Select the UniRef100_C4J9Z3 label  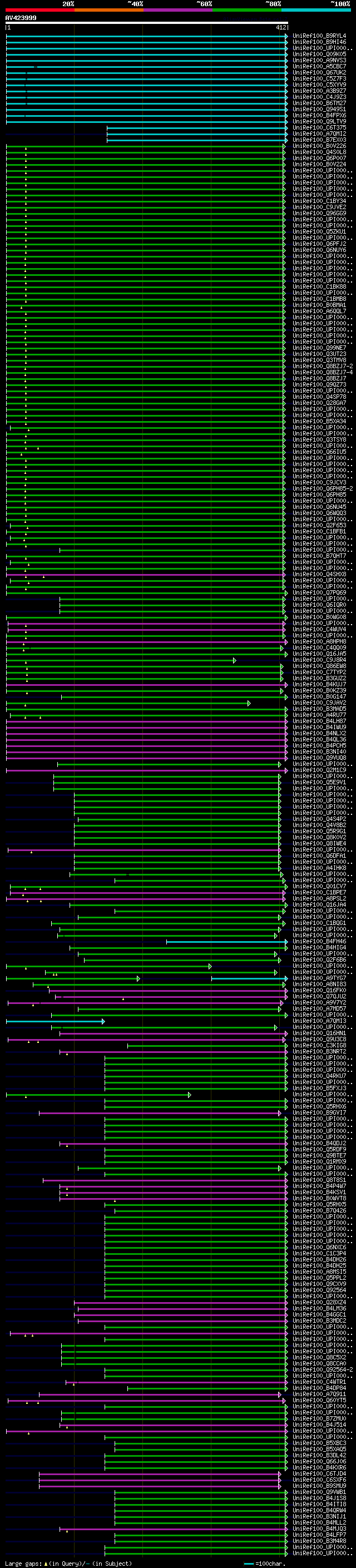pyautogui.click(x=319, y=97)
